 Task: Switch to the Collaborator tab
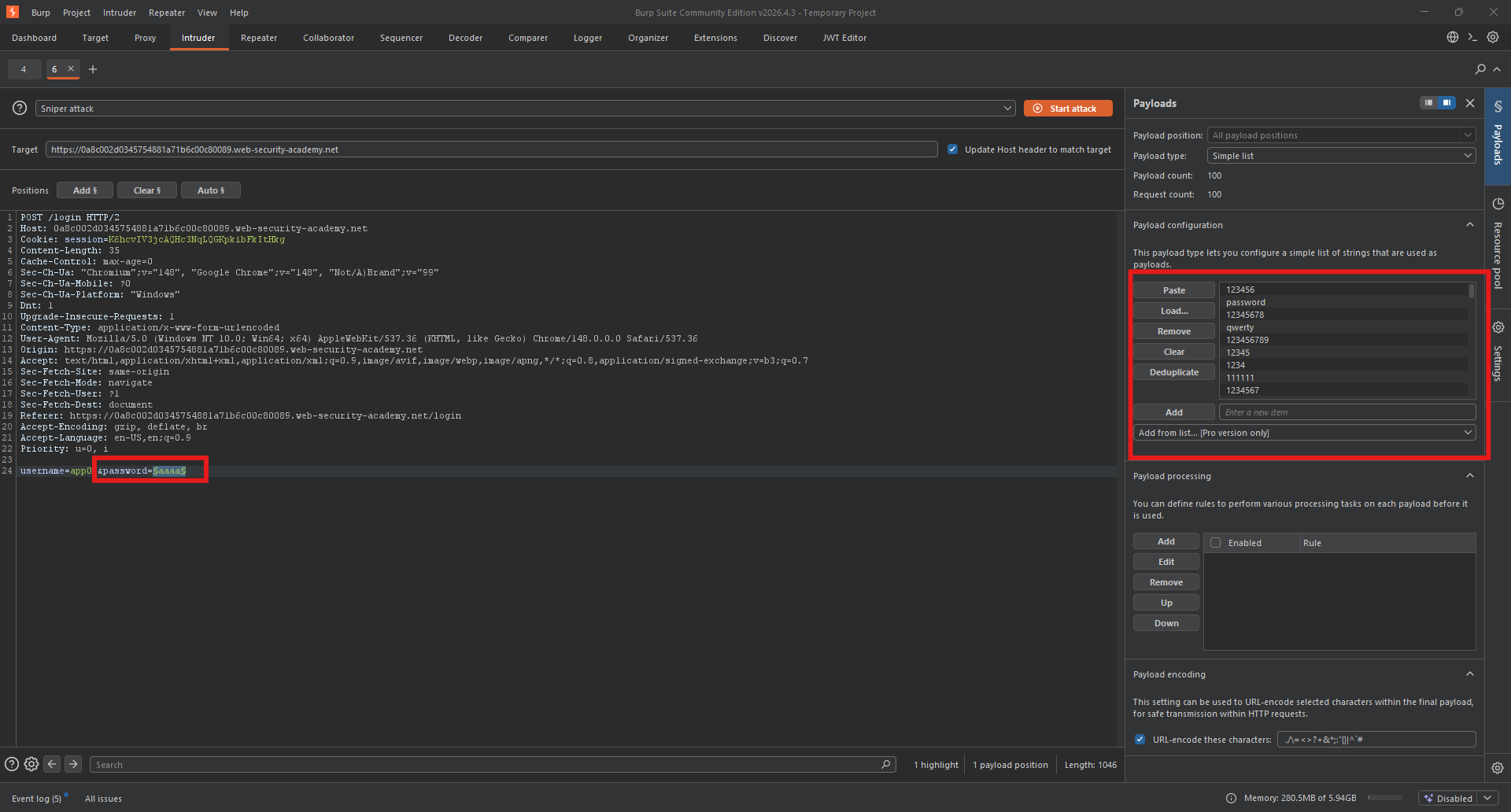(x=328, y=38)
